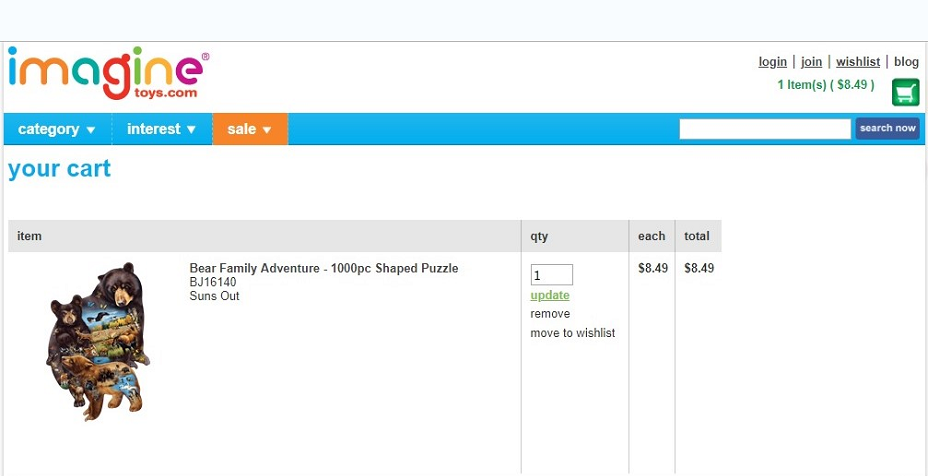
Task: Open the green shopping cart icon
Action: click(906, 92)
